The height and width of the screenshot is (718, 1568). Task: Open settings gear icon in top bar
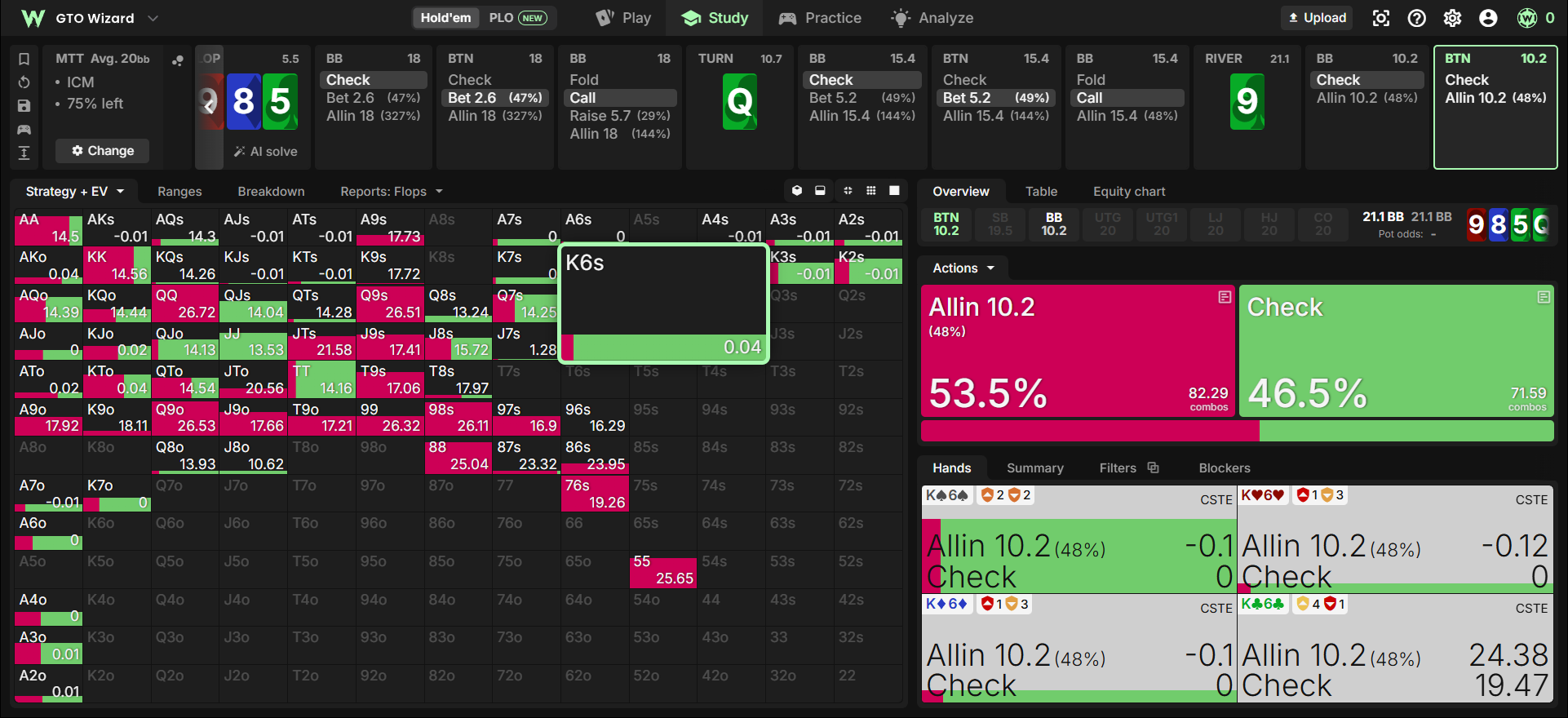1453,18
